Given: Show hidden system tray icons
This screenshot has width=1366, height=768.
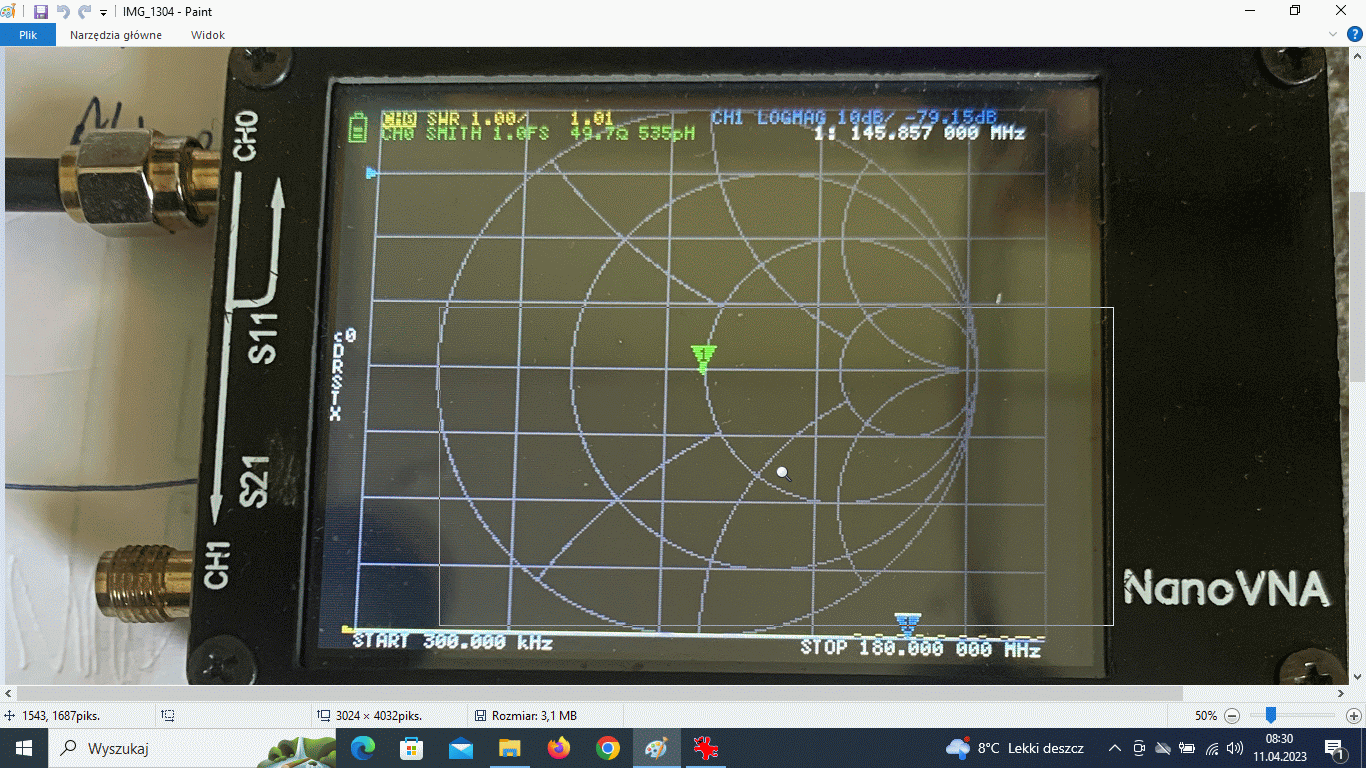Looking at the screenshot, I should pos(1114,748).
